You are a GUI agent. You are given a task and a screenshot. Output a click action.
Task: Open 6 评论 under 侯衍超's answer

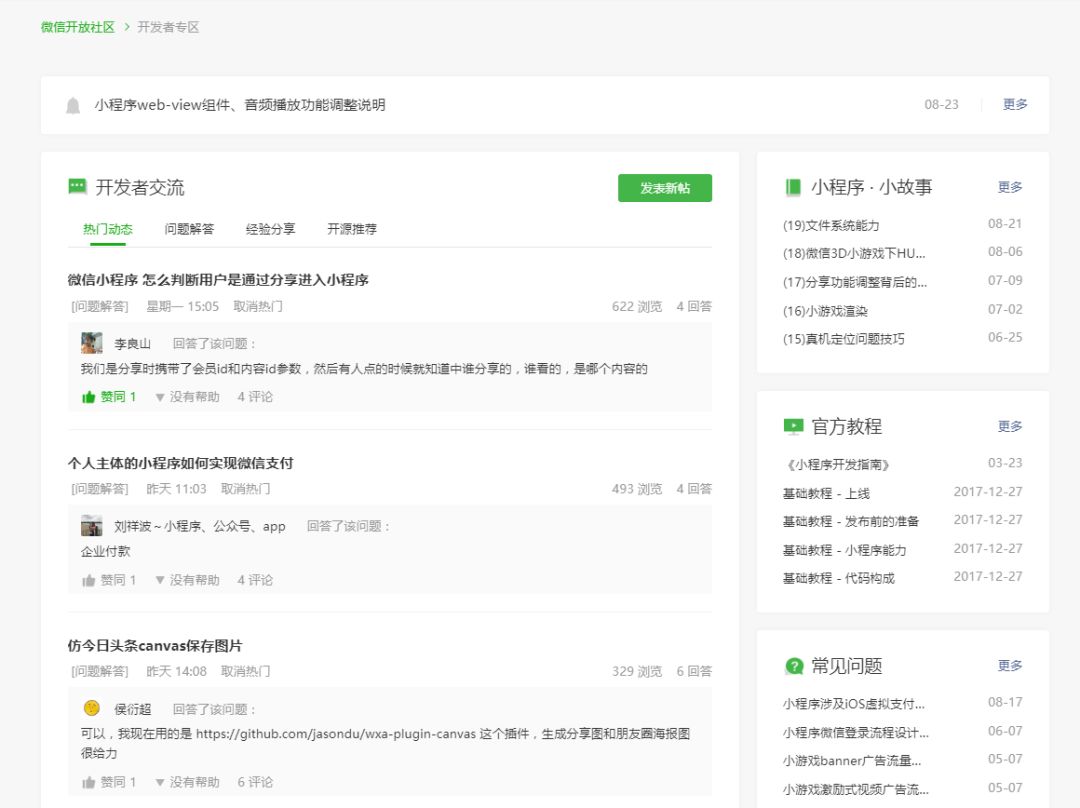point(255,782)
